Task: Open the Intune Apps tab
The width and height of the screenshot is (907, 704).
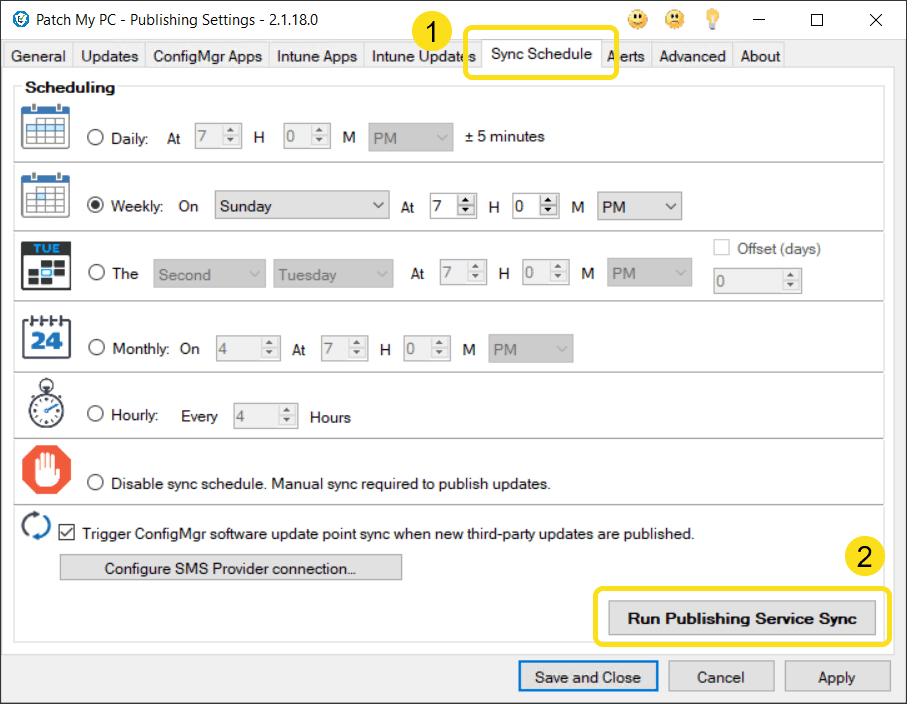Action: (x=316, y=56)
